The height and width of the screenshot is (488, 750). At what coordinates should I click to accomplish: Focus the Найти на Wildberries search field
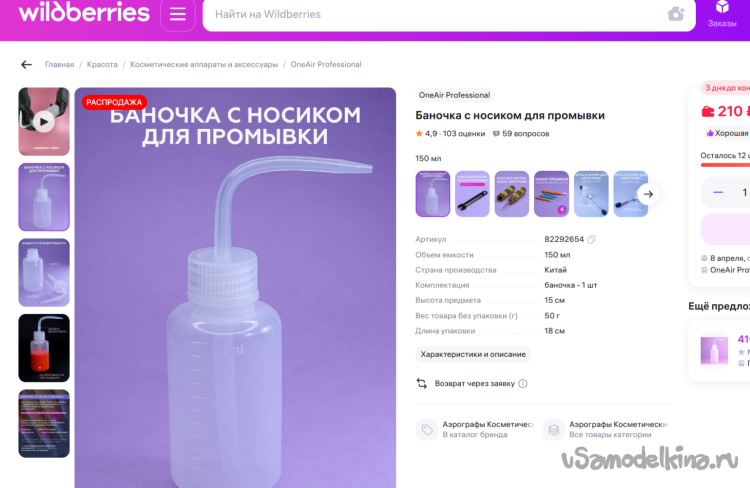[x=435, y=14]
